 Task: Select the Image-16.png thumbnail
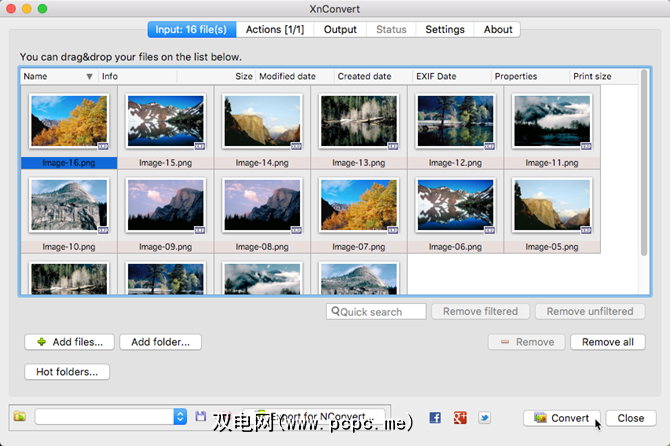[69, 121]
